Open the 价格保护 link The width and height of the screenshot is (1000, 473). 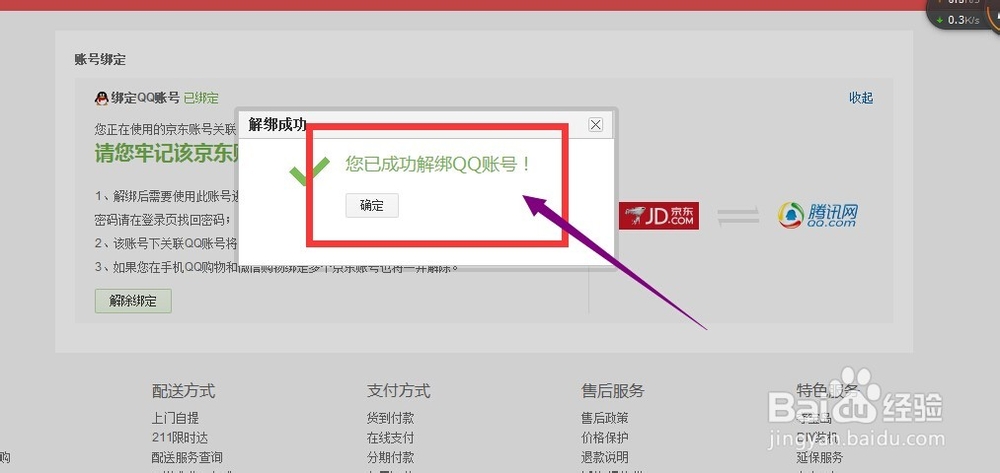point(605,438)
